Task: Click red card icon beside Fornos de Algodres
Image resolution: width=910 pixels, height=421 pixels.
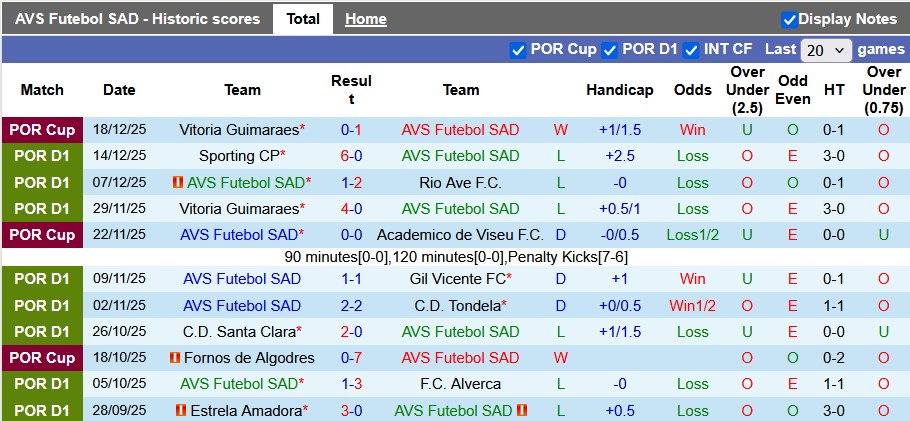Action: click(x=175, y=358)
